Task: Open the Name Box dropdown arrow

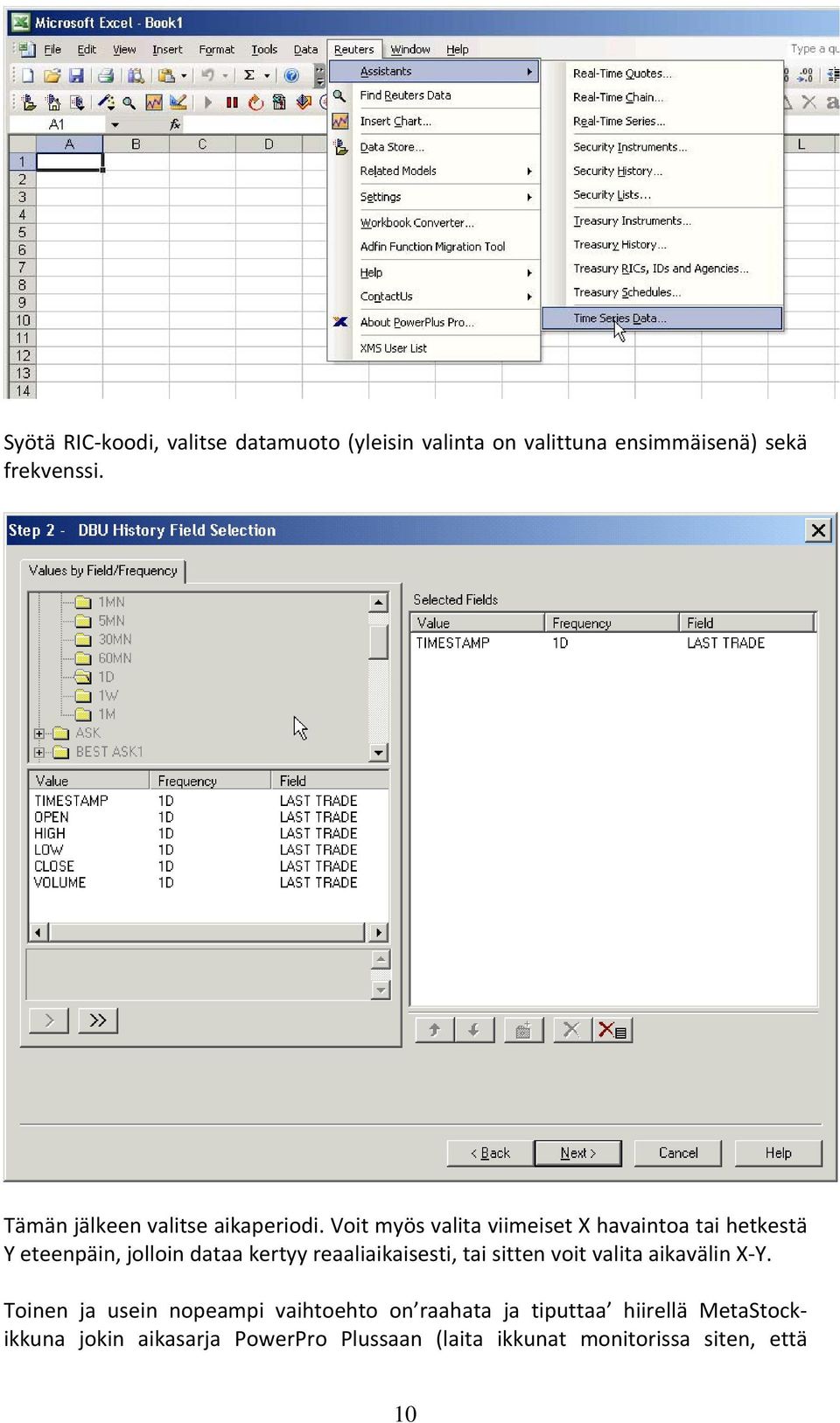Action: pos(115,124)
